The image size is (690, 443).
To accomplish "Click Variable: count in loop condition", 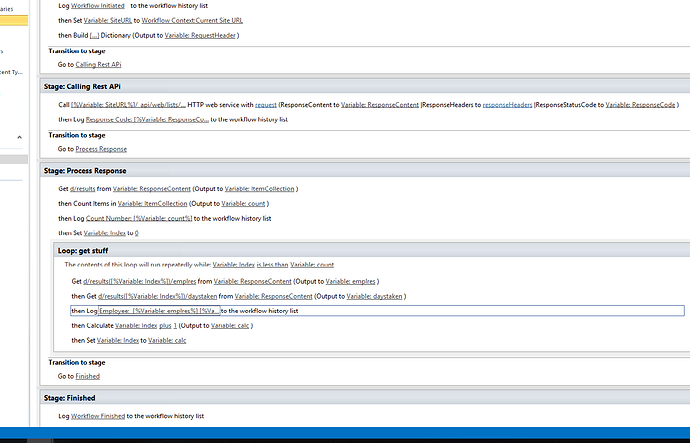I will click(x=312, y=264).
